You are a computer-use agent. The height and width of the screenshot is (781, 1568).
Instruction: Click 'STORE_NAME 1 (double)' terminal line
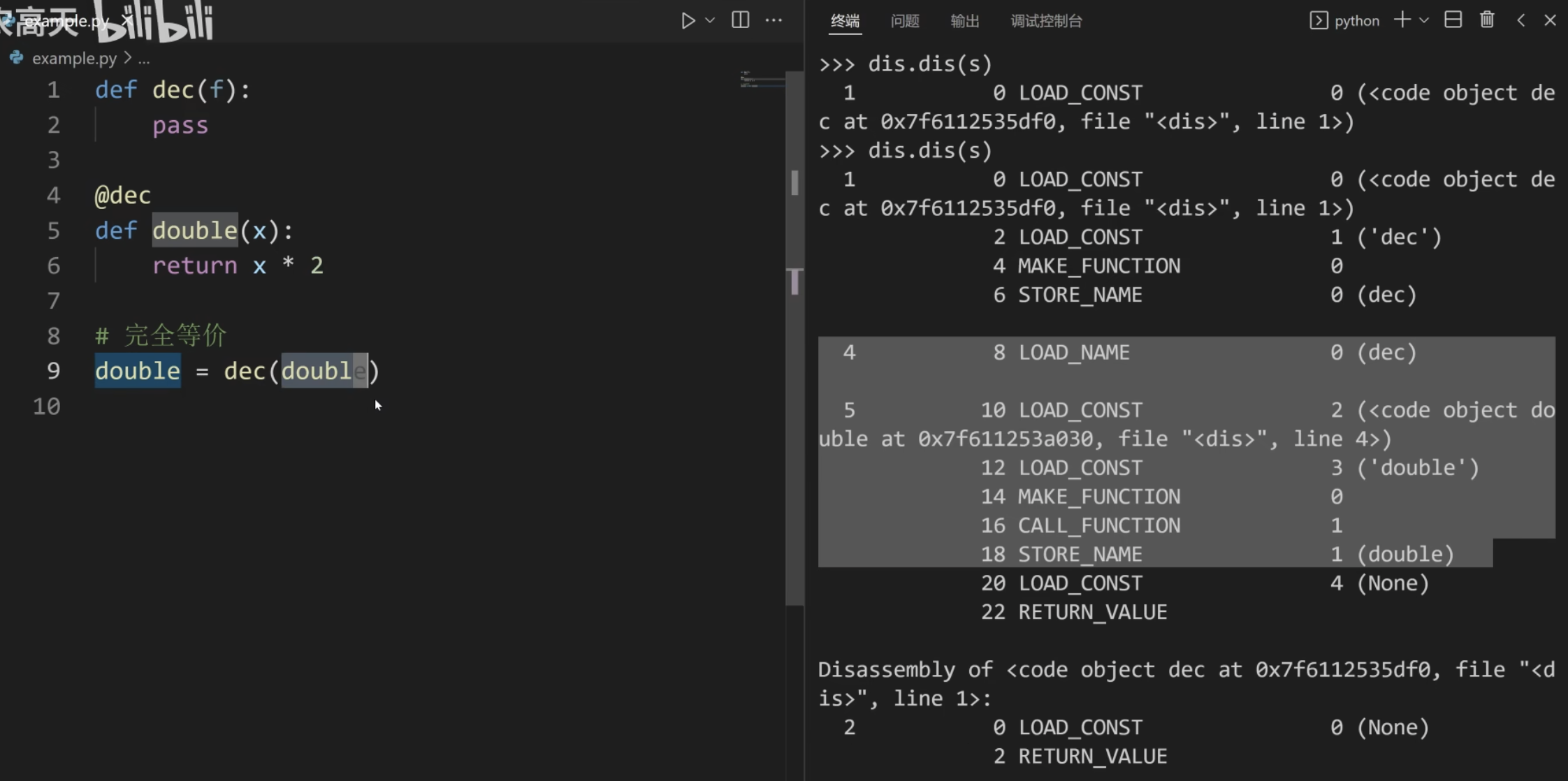(x=1217, y=555)
